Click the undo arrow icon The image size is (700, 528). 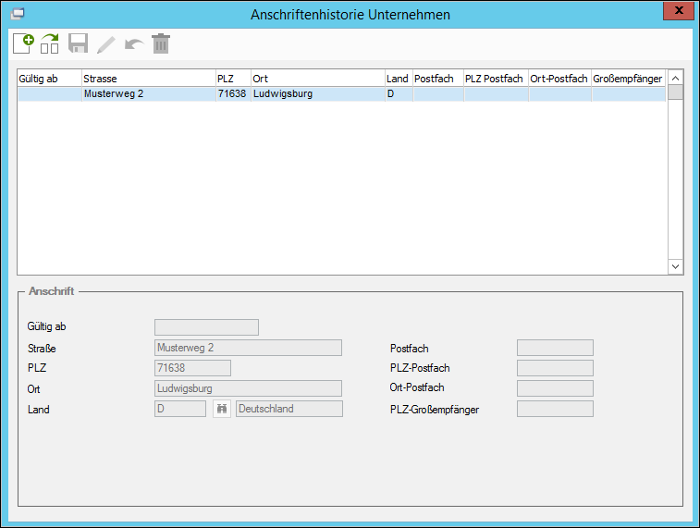[x=134, y=44]
